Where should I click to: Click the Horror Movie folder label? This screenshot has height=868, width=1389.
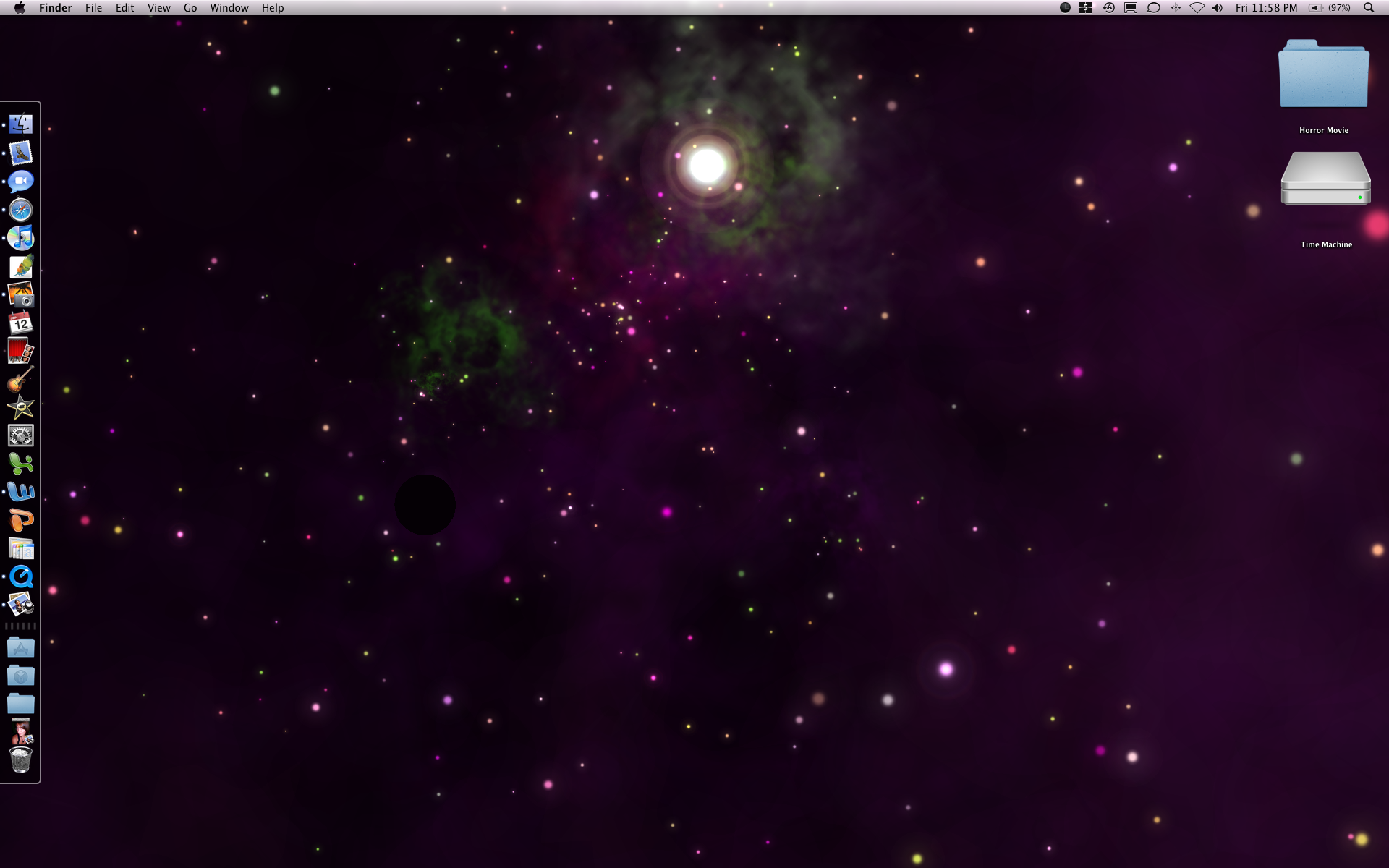coord(1324,130)
